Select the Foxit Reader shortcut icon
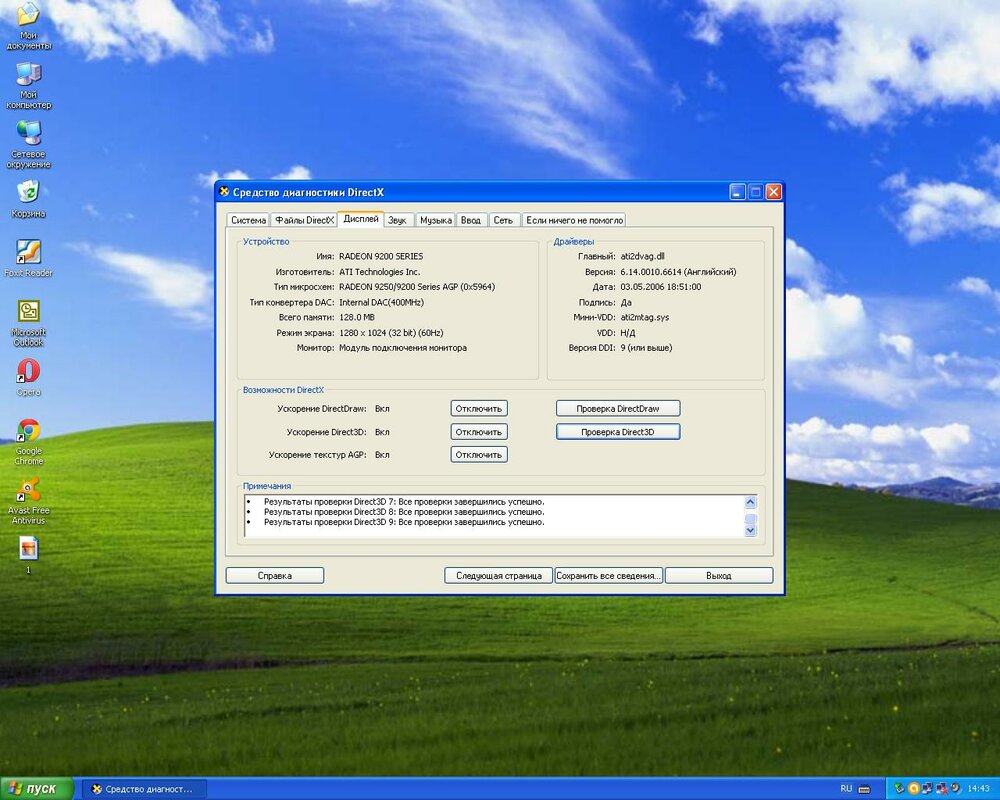The width and height of the screenshot is (1000, 800). click(x=28, y=258)
